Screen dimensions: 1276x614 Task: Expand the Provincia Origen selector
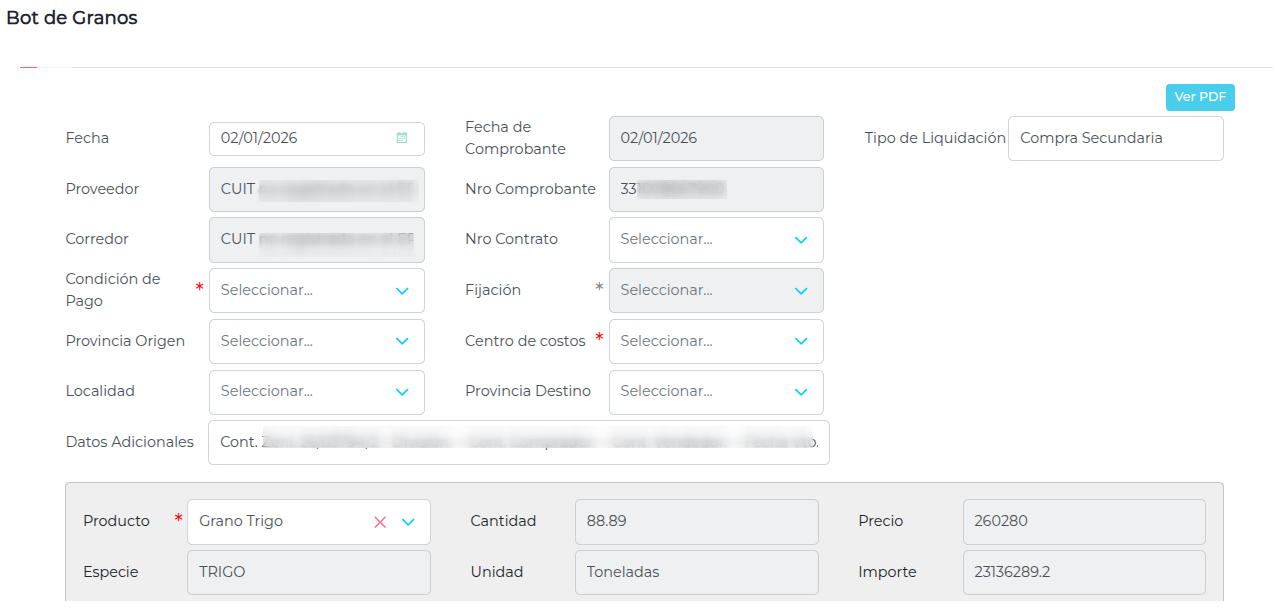coord(316,341)
